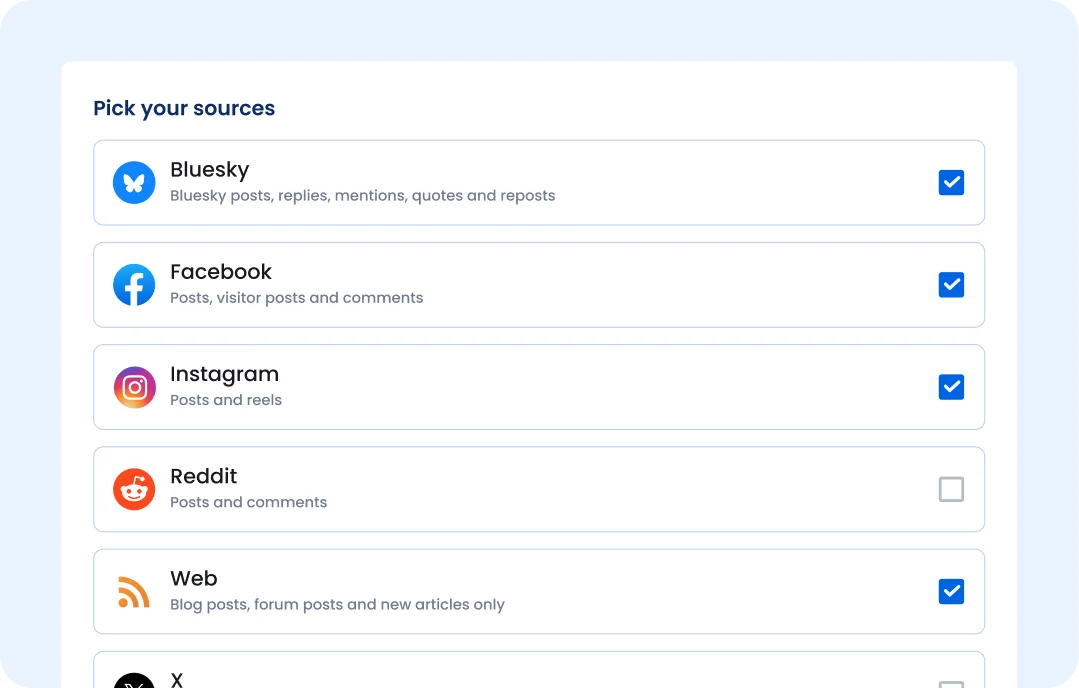Click the Reddit alien icon
This screenshot has height=688, width=1079.
tap(134, 489)
